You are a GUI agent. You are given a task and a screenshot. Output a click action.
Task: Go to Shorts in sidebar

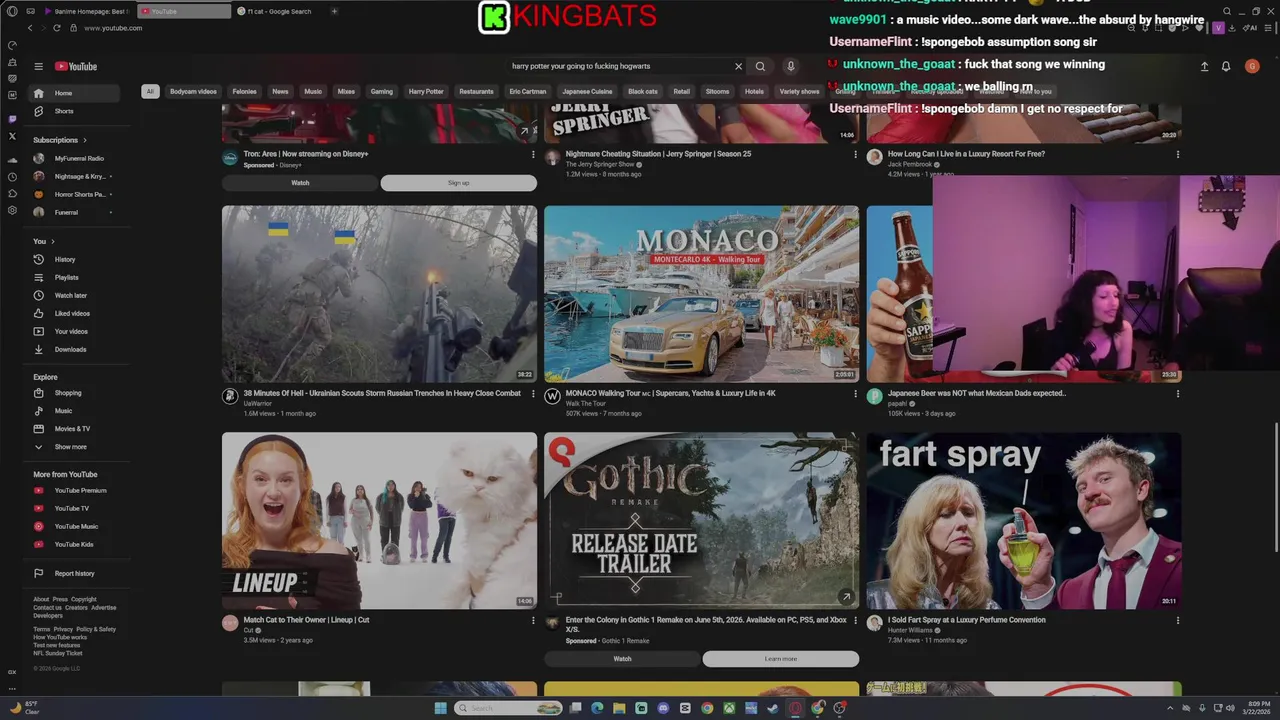(x=75, y=111)
